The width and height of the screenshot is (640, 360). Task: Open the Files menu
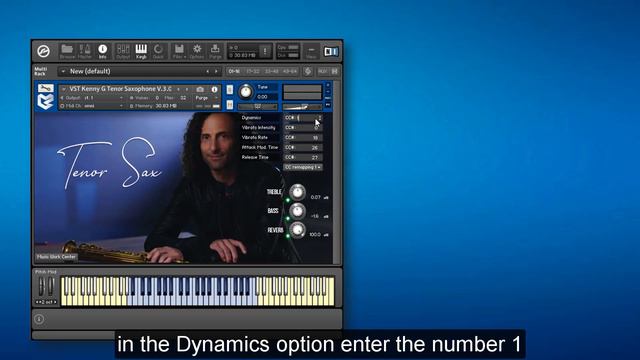[x=179, y=51]
